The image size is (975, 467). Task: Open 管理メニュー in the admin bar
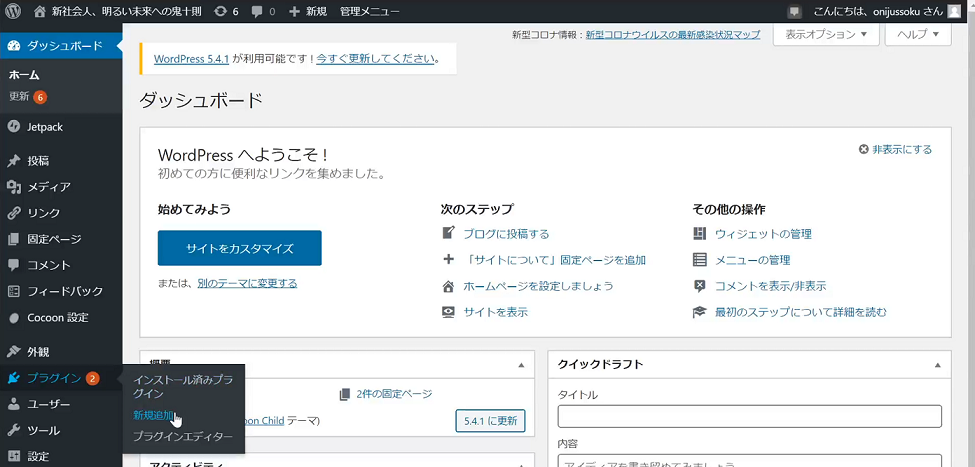pos(369,11)
